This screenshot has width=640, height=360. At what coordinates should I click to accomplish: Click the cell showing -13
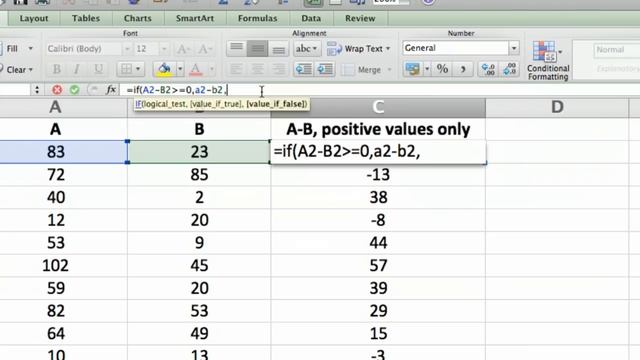378,175
